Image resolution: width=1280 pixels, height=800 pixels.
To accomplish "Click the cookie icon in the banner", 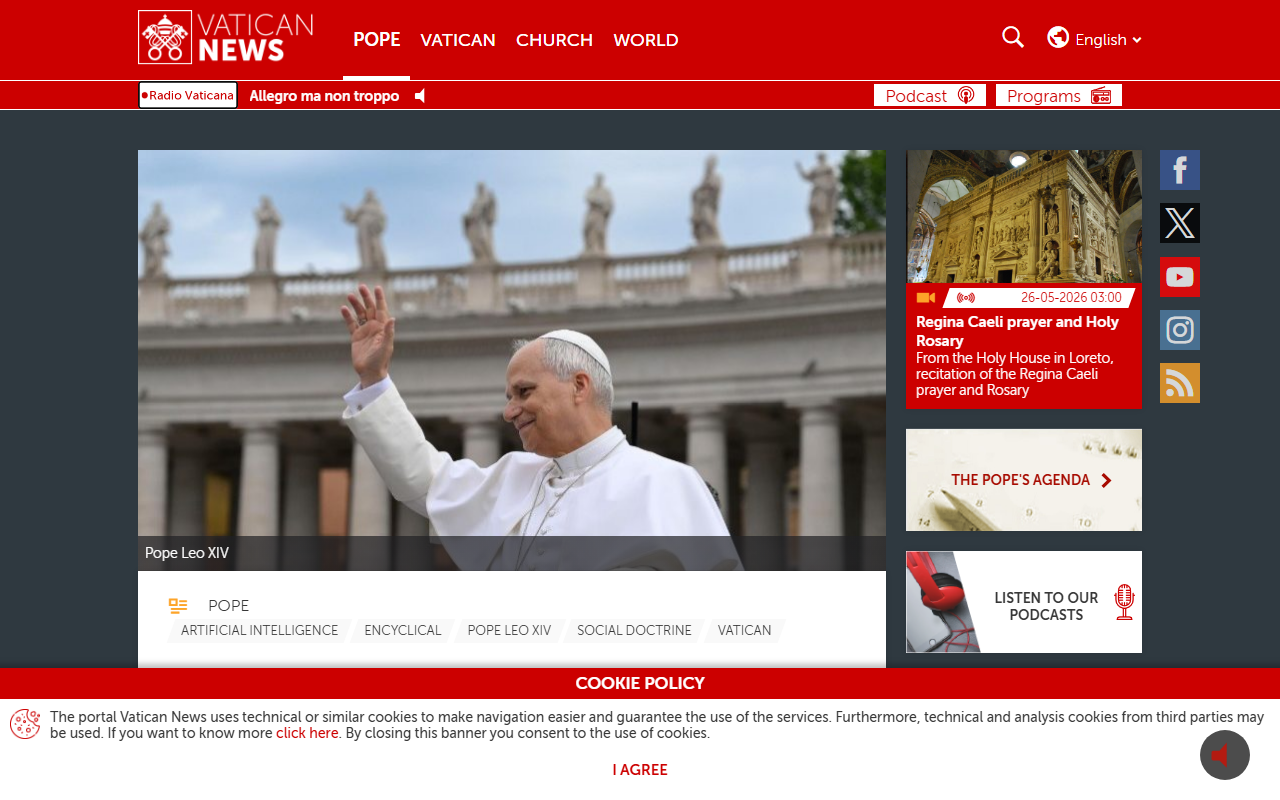I will click(x=25, y=724).
